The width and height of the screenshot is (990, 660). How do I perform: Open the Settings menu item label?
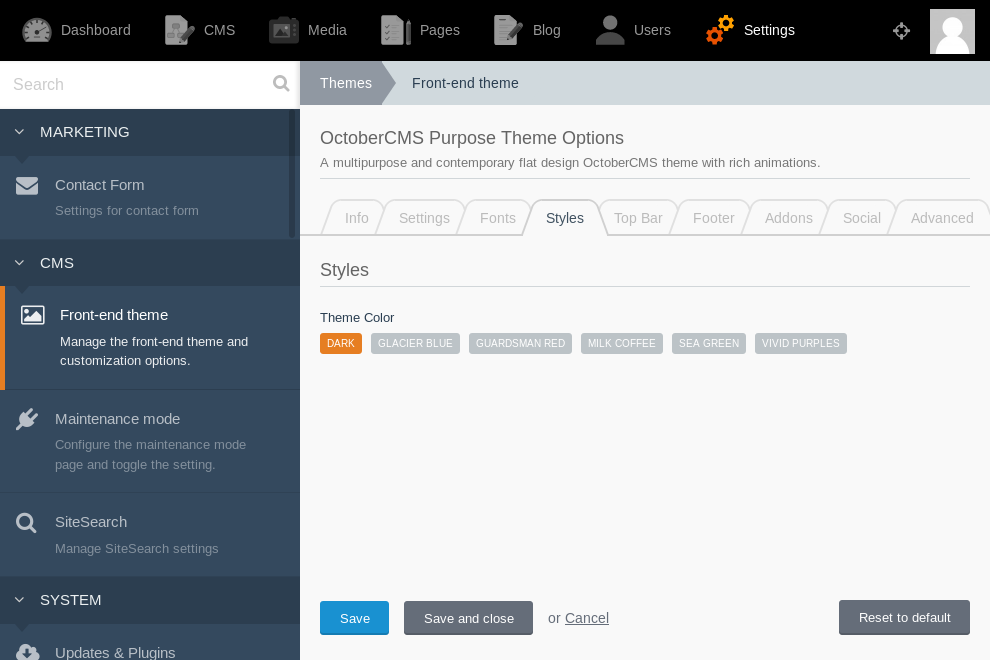tap(769, 30)
